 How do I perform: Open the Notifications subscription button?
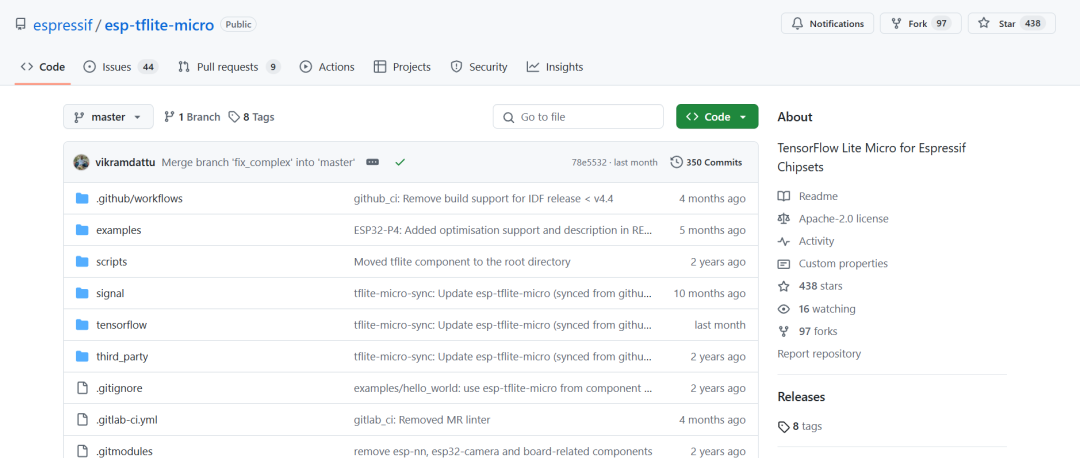(x=827, y=23)
